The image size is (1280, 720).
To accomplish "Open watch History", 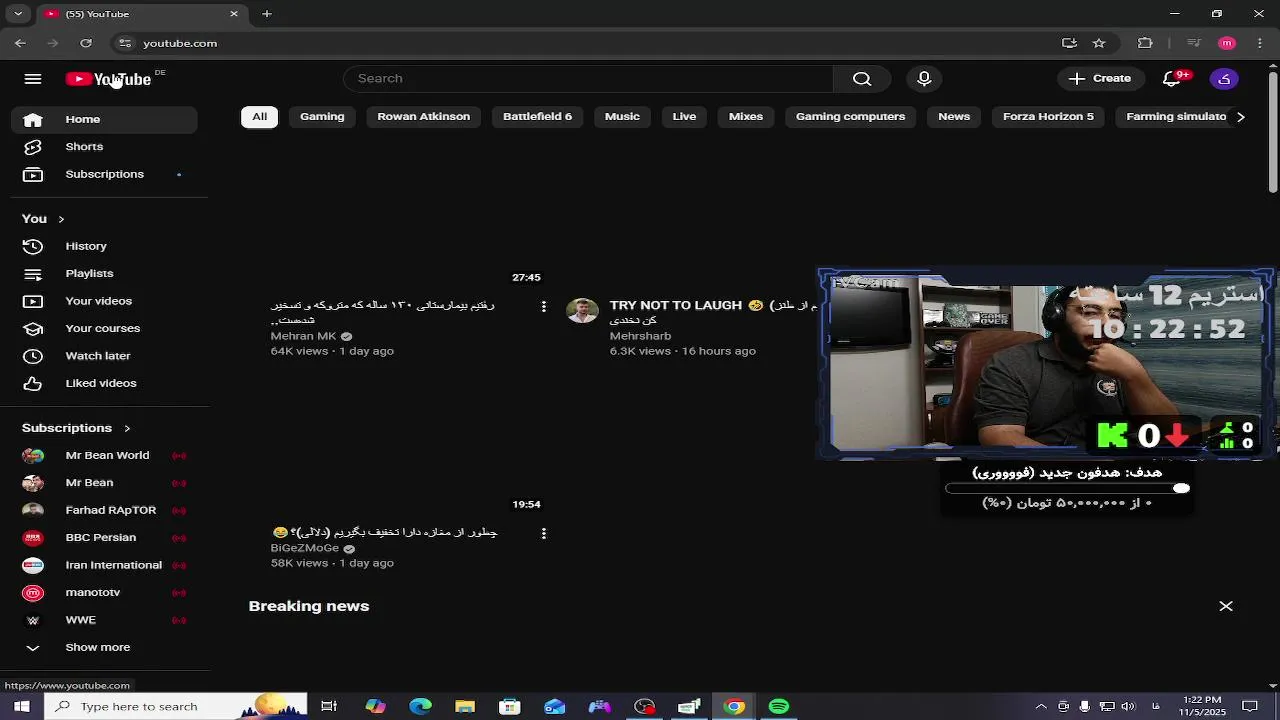I will coord(104,246).
